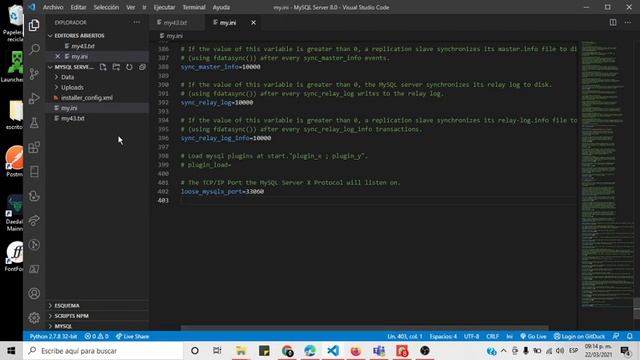Open notifications bell in status bar
The image size is (640, 360).
tap(630, 336)
